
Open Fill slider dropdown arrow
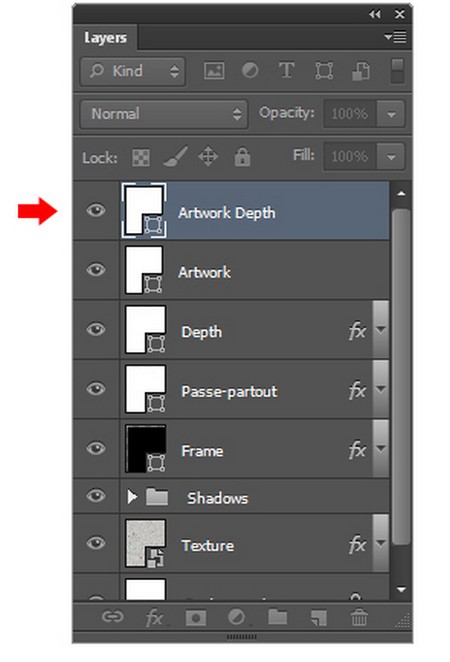coord(391,157)
